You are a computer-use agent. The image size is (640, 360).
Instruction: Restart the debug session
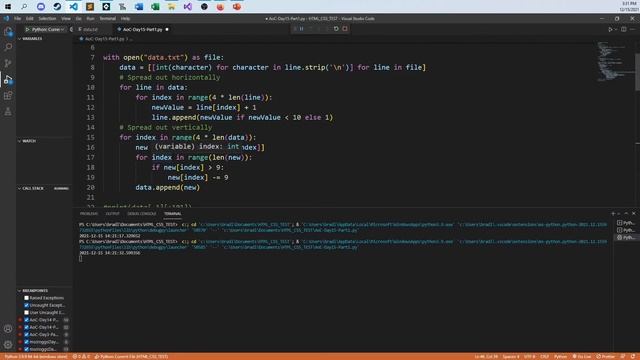click(336, 29)
